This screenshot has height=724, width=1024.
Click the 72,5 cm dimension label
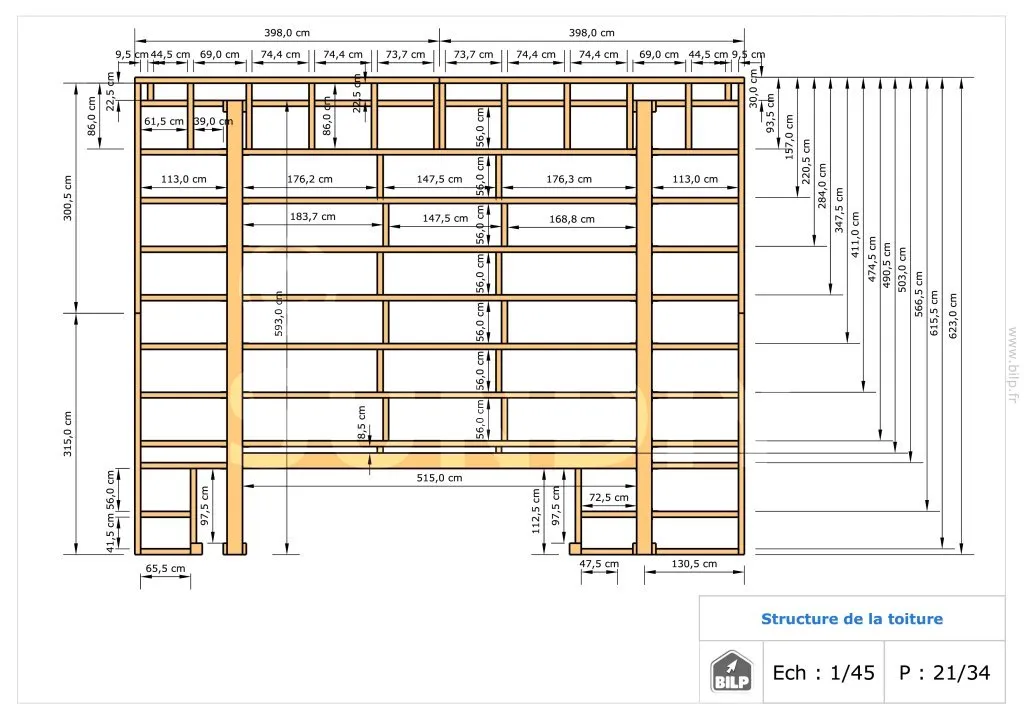608,497
